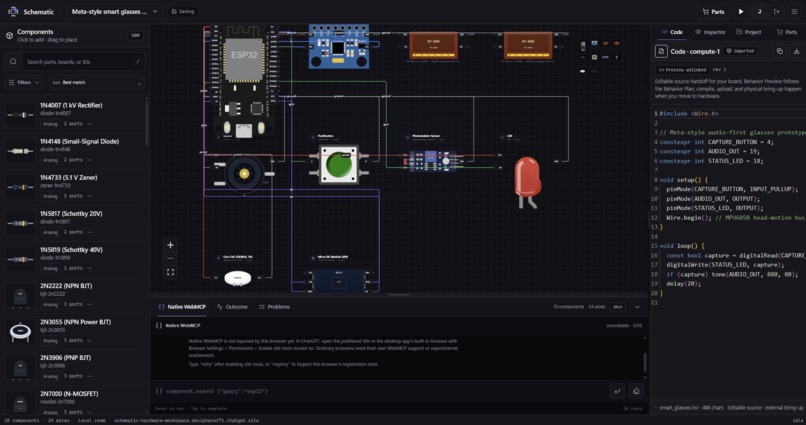Screen dimensions: 806x425
Task: Focus the component.search command input
Action: (380, 391)
